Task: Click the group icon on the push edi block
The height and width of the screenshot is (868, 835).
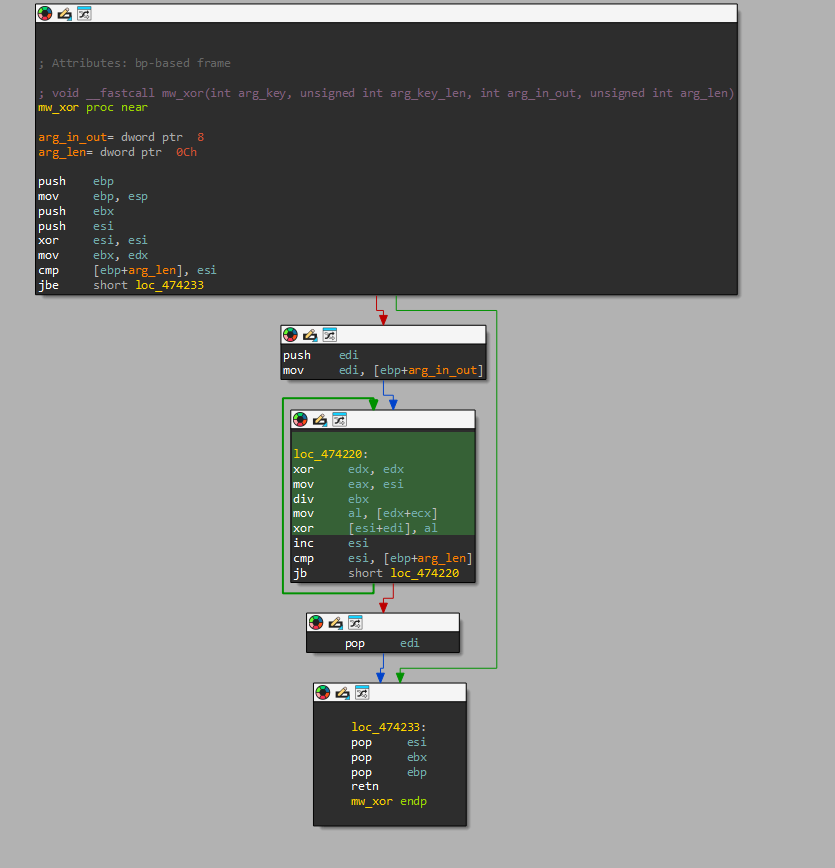Action: tap(329, 334)
